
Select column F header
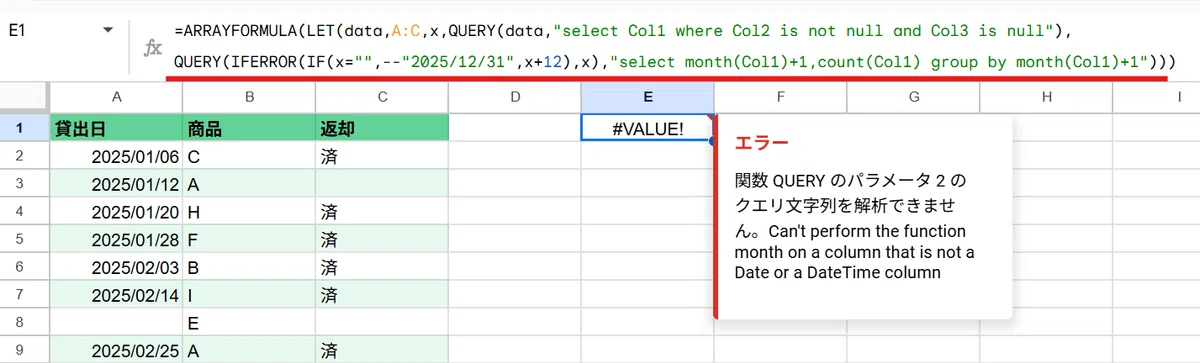(781, 97)
